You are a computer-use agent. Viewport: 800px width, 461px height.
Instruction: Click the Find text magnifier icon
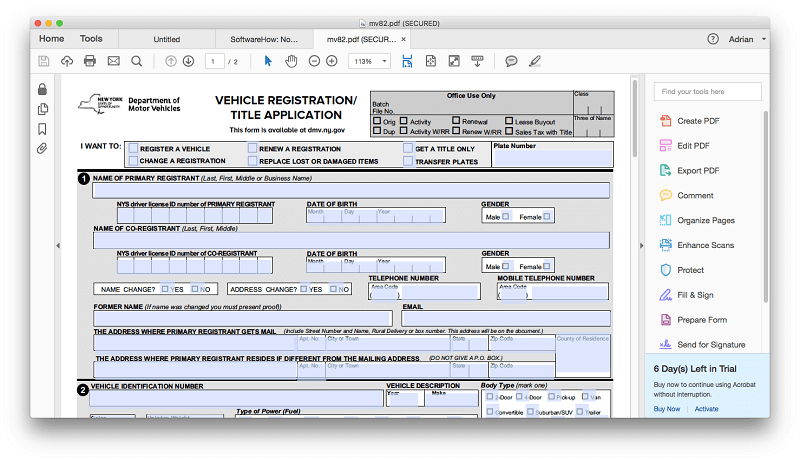tap(136, 61)
